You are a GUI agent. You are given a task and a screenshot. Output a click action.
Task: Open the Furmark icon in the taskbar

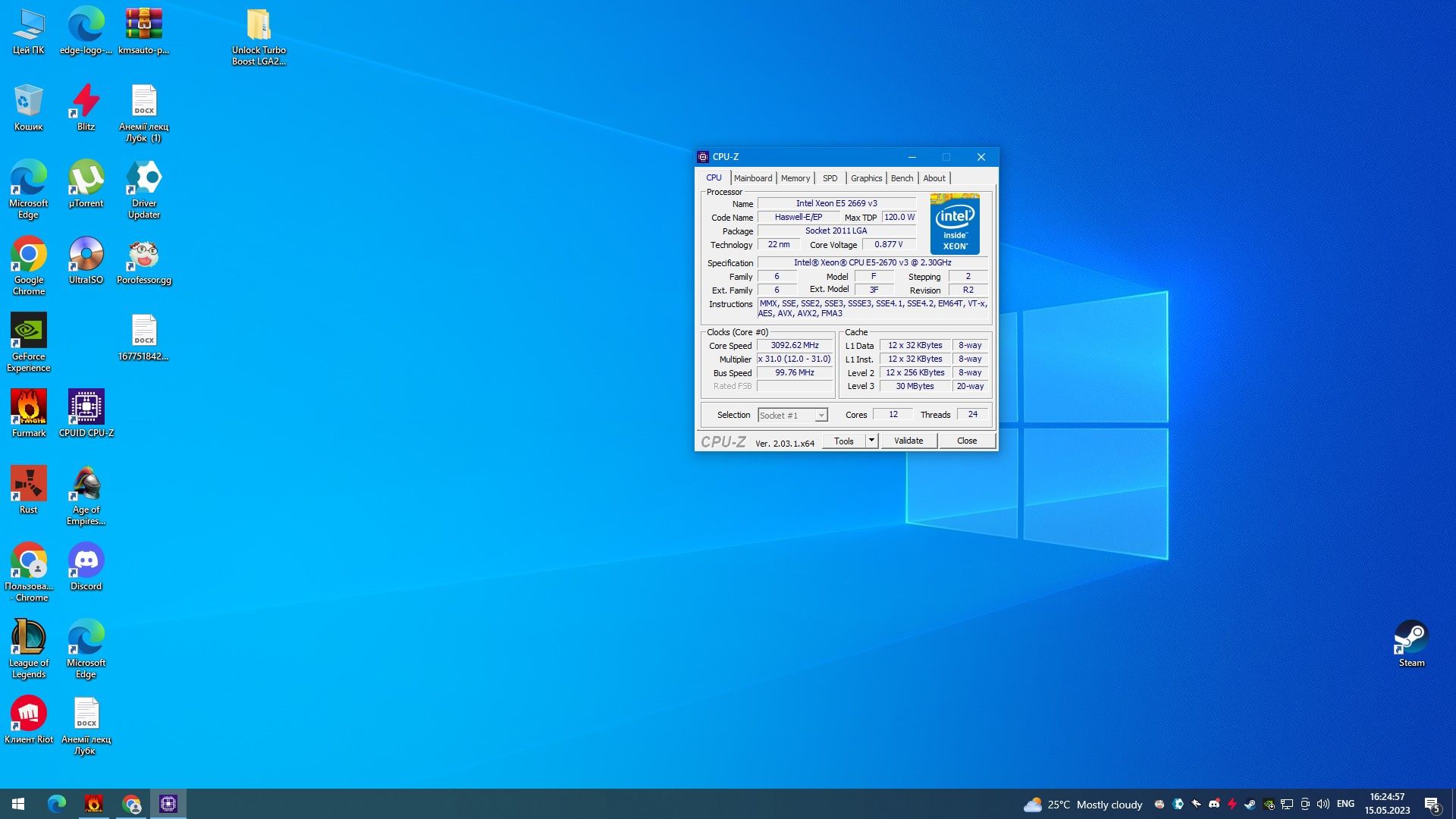click(94, 804)
